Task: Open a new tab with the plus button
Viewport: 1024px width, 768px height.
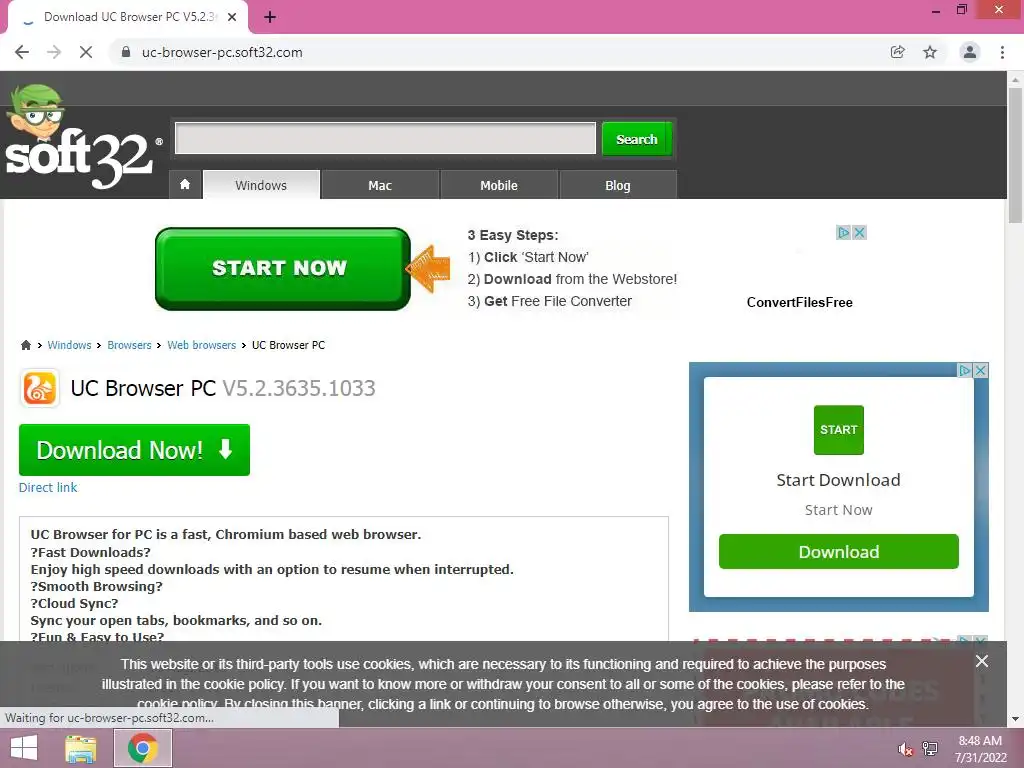Action: (270, 17)
